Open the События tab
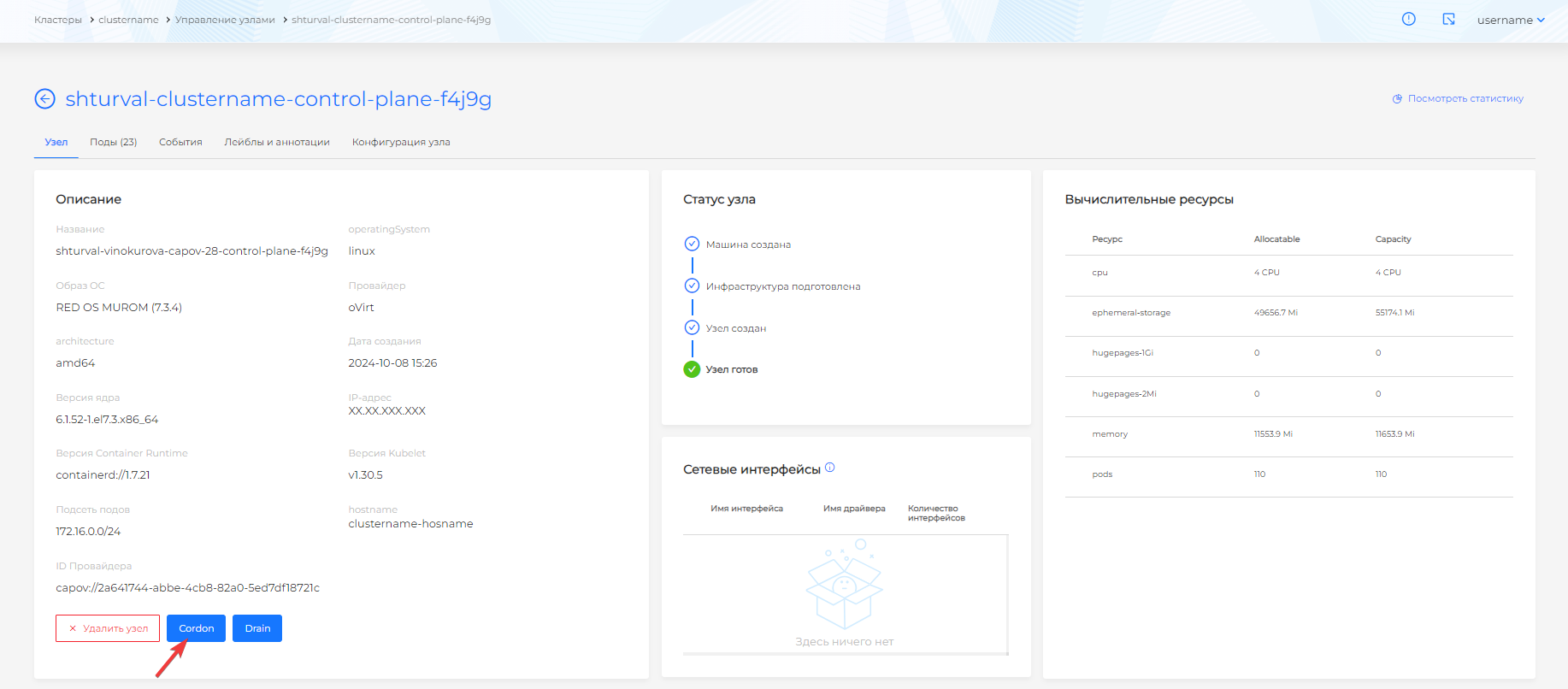Screen dimensions: 1568x689 tap(180, 142)
